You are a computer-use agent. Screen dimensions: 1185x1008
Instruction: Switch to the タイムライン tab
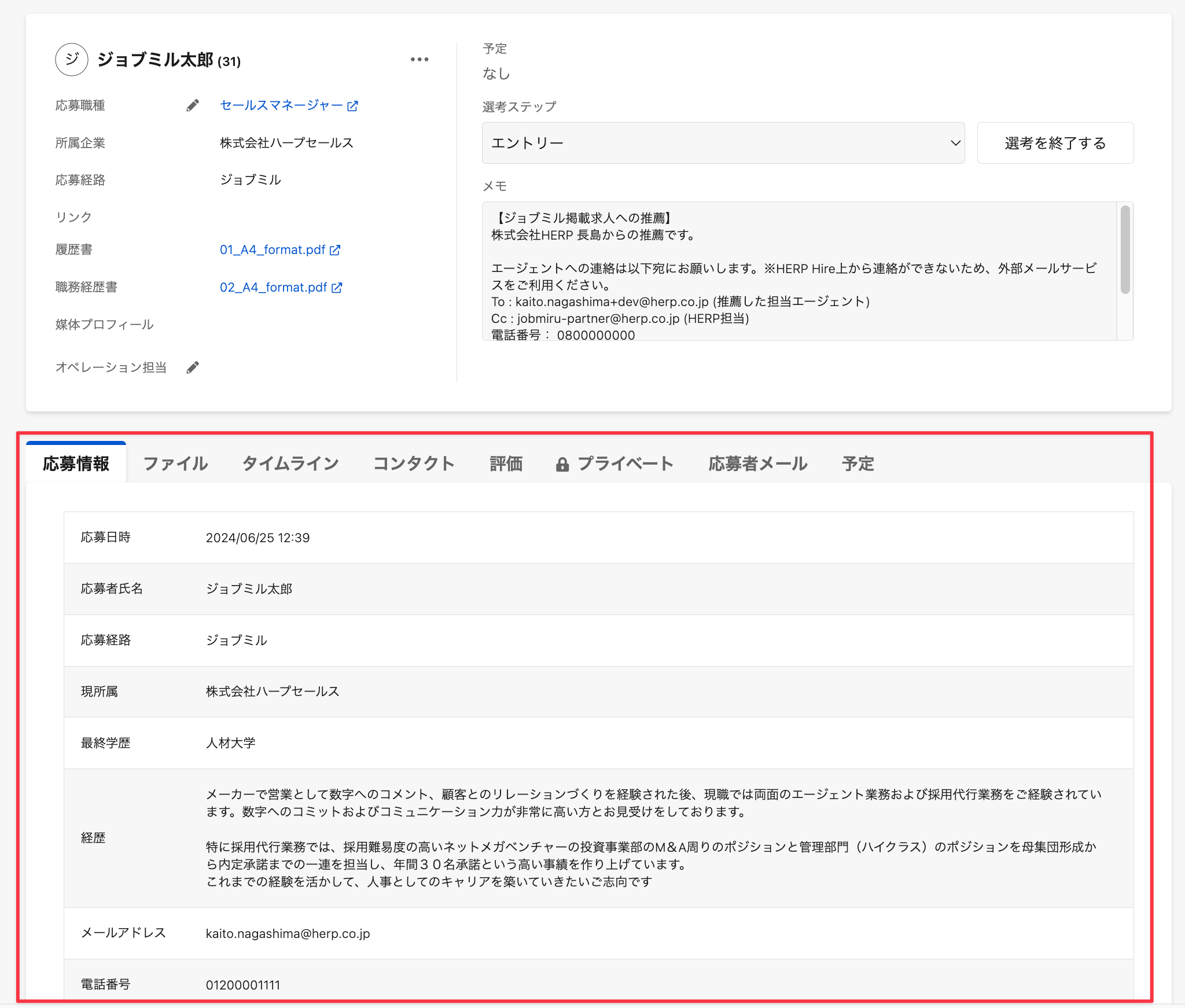coord(290,463)
